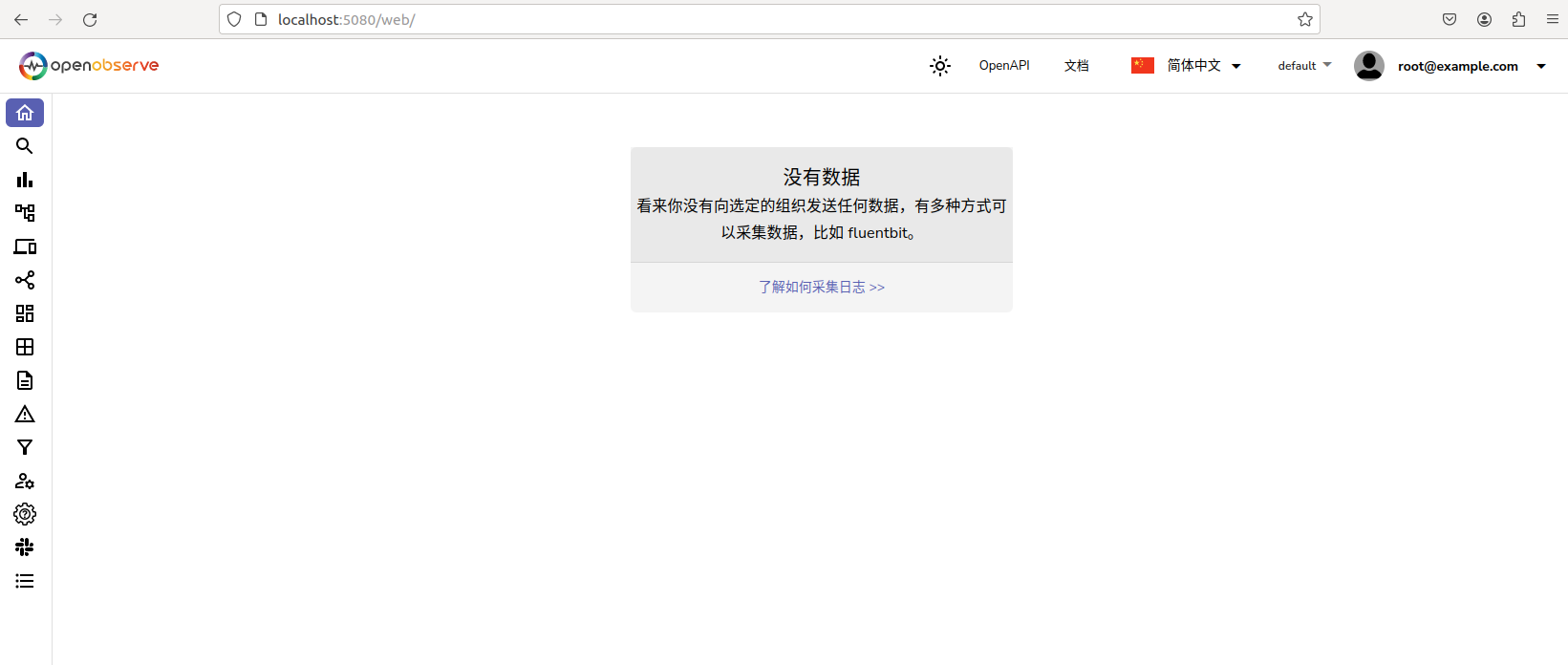Open Dashboards icon in sidebar
Viewport: 1568px width, 665px height.
click(25, 313)
